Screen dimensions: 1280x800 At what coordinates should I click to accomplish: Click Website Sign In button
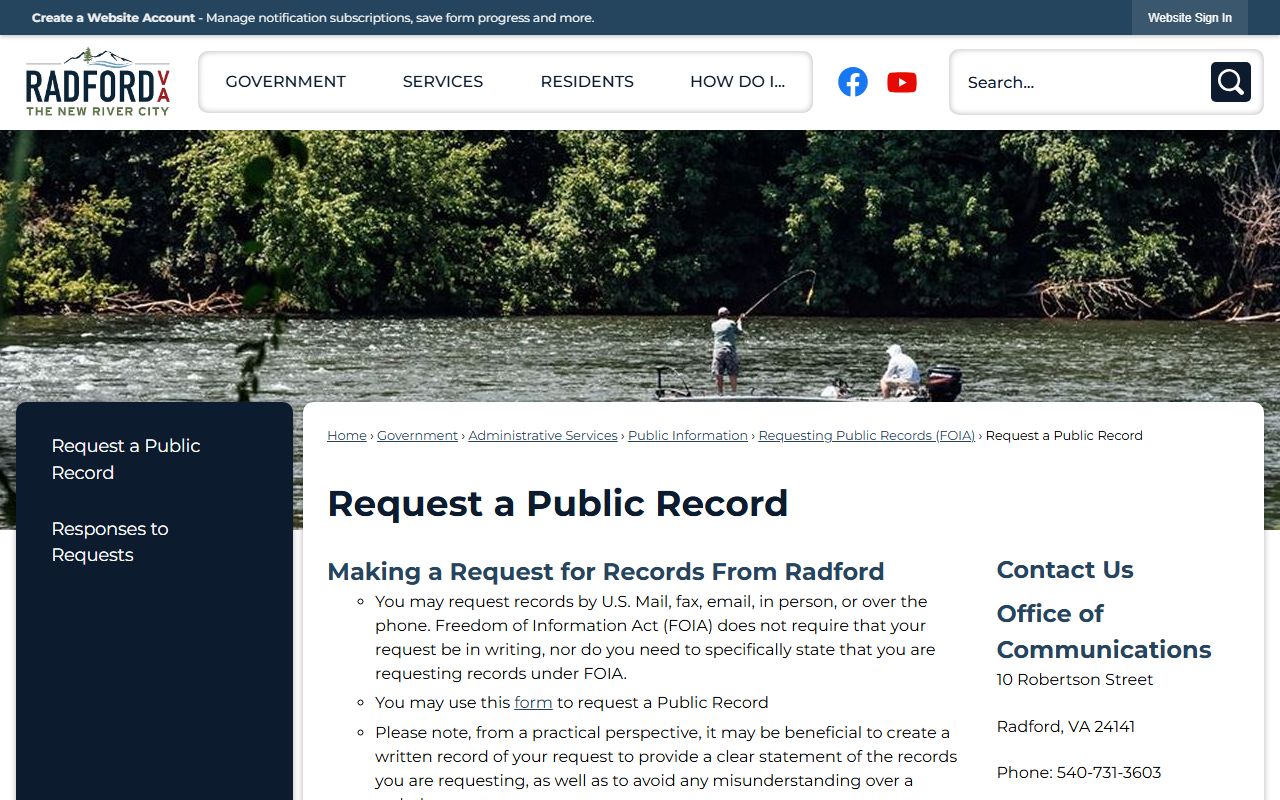(x=1190, y=18)
